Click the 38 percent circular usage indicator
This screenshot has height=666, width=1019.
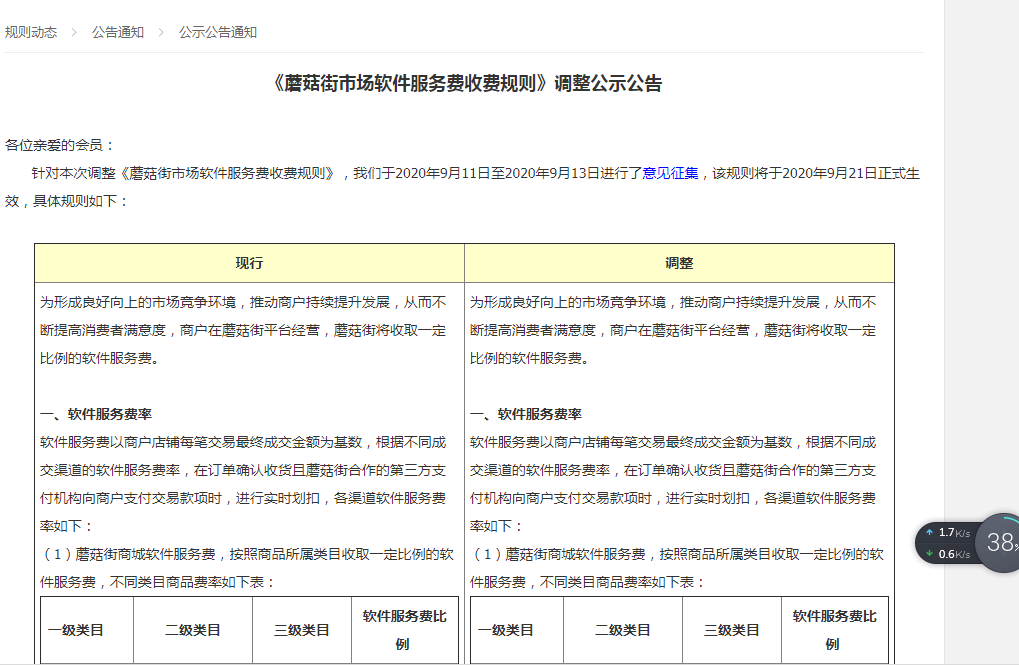[x=1000, y=543]
